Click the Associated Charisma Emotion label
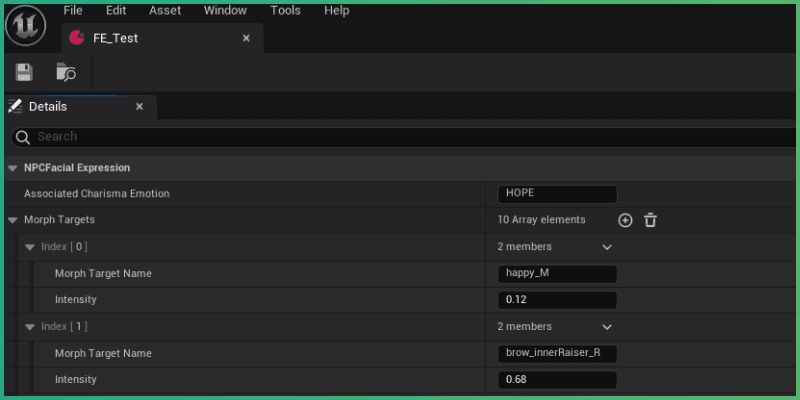 click(97, 194)
